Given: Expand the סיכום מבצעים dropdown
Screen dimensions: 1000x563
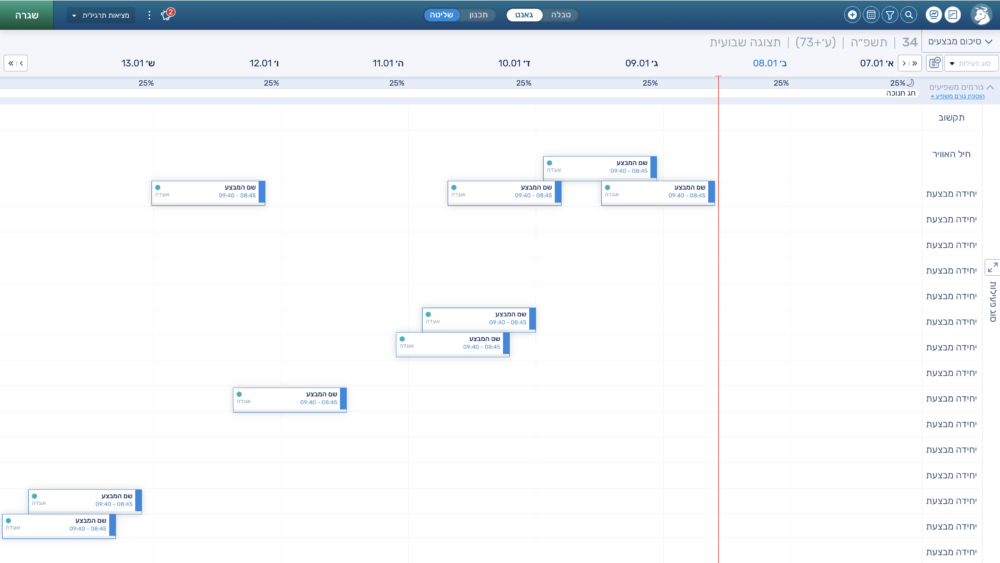Looking at the screenshot, I should point(960,41).
